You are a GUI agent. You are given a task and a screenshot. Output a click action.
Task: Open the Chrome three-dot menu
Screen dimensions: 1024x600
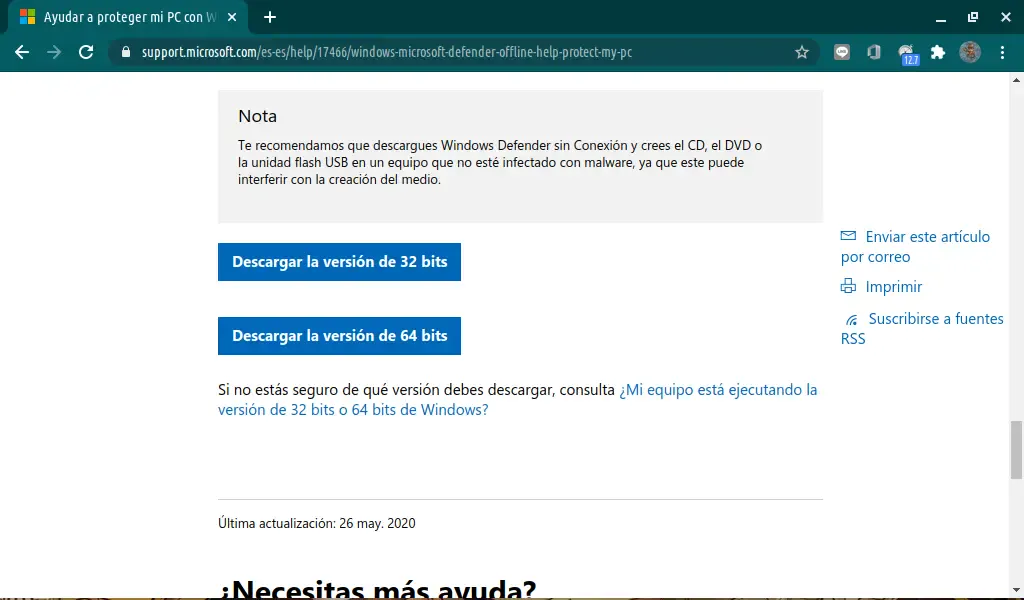(x=1002, y=52)
